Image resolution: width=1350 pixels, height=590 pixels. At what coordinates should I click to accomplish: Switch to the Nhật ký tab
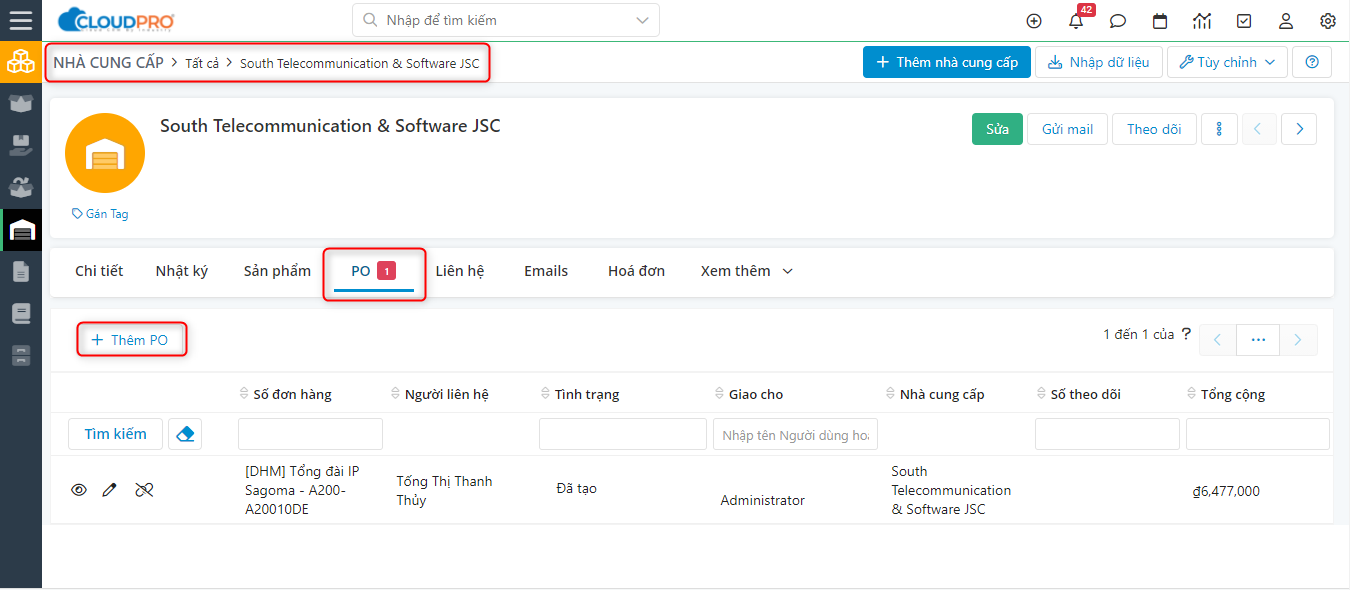coord(182,271)
